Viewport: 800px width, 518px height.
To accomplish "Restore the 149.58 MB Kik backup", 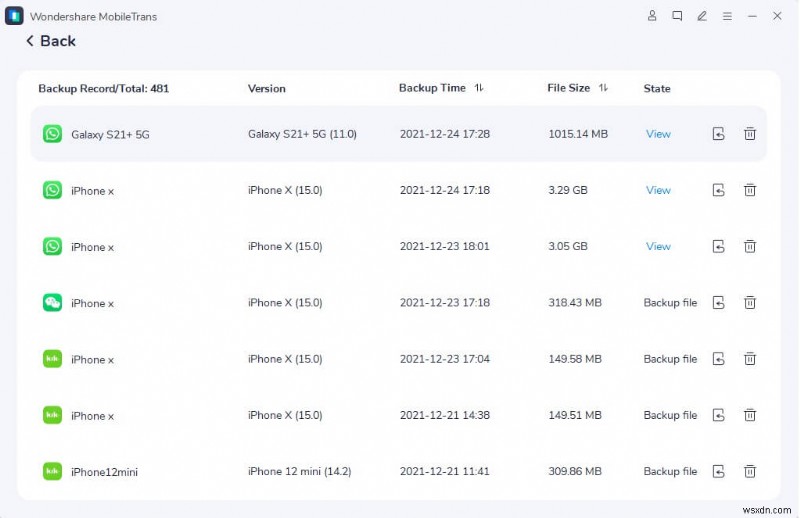I will click(718, 359).
